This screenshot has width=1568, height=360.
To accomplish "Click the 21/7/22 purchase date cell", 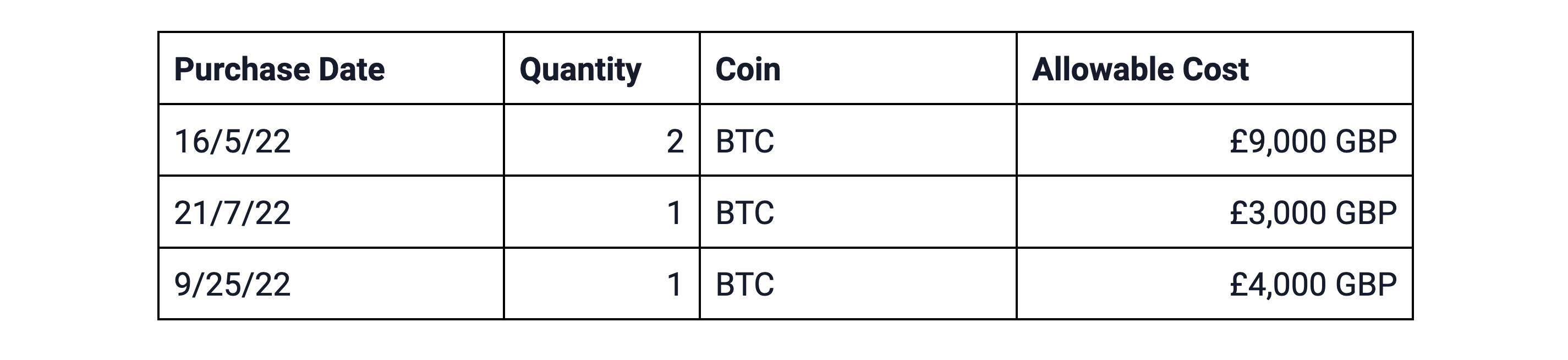I will click(232, 213).
